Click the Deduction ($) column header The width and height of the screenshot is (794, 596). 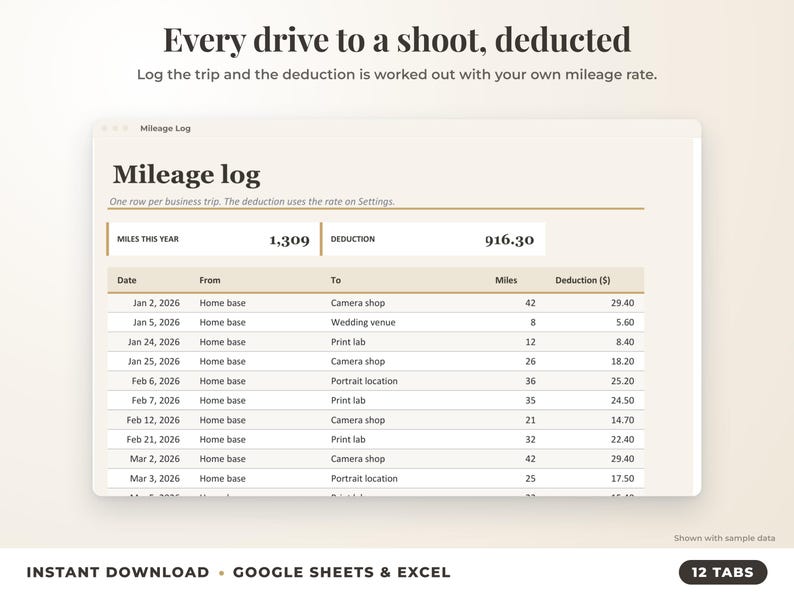pyautogui.click(x=582, y=280)
